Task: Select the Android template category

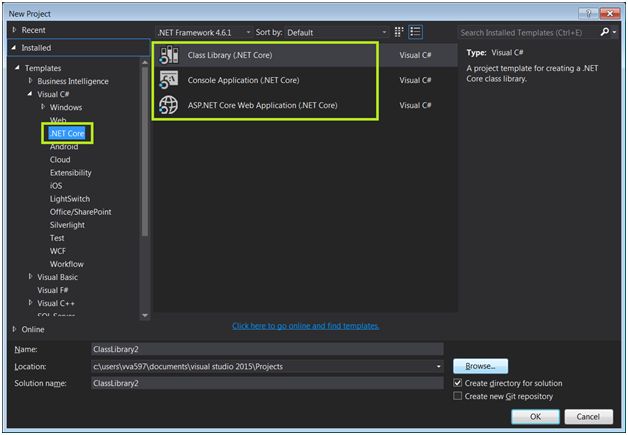Action: 64,147
